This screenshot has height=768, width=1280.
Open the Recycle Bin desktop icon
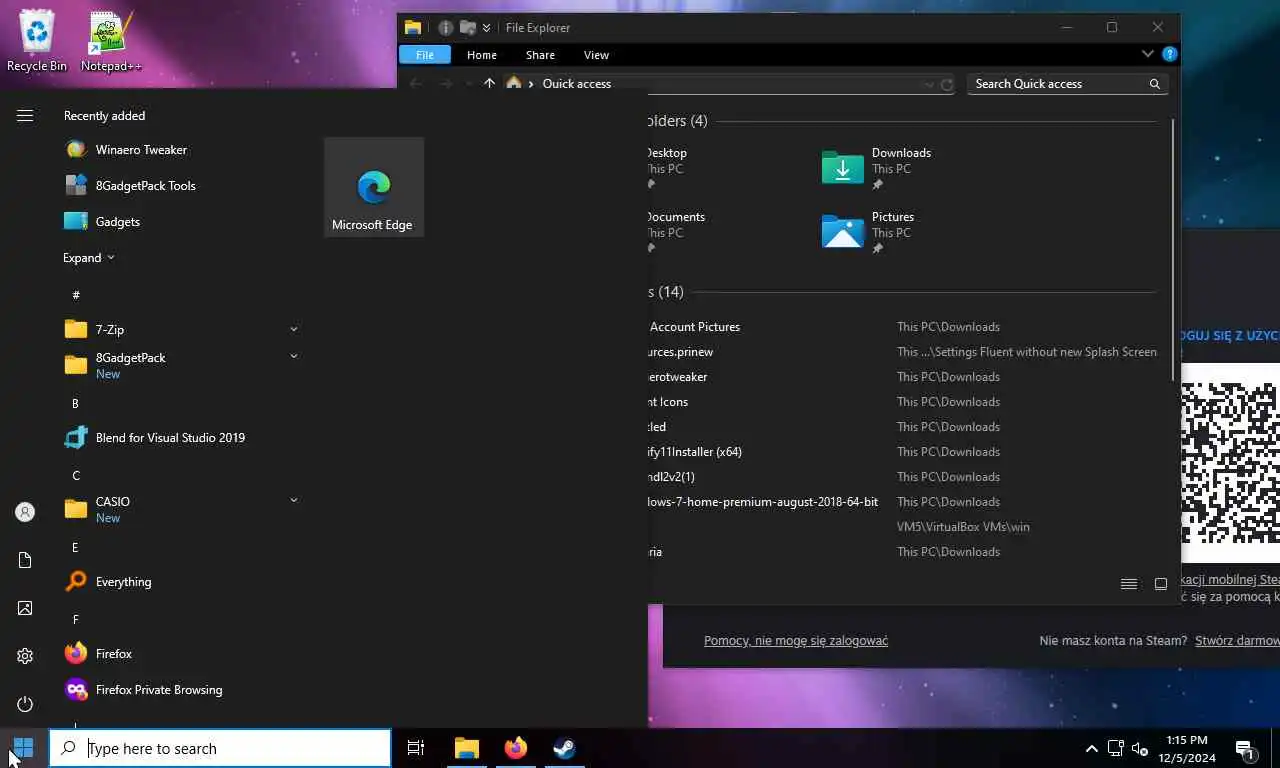37,40
